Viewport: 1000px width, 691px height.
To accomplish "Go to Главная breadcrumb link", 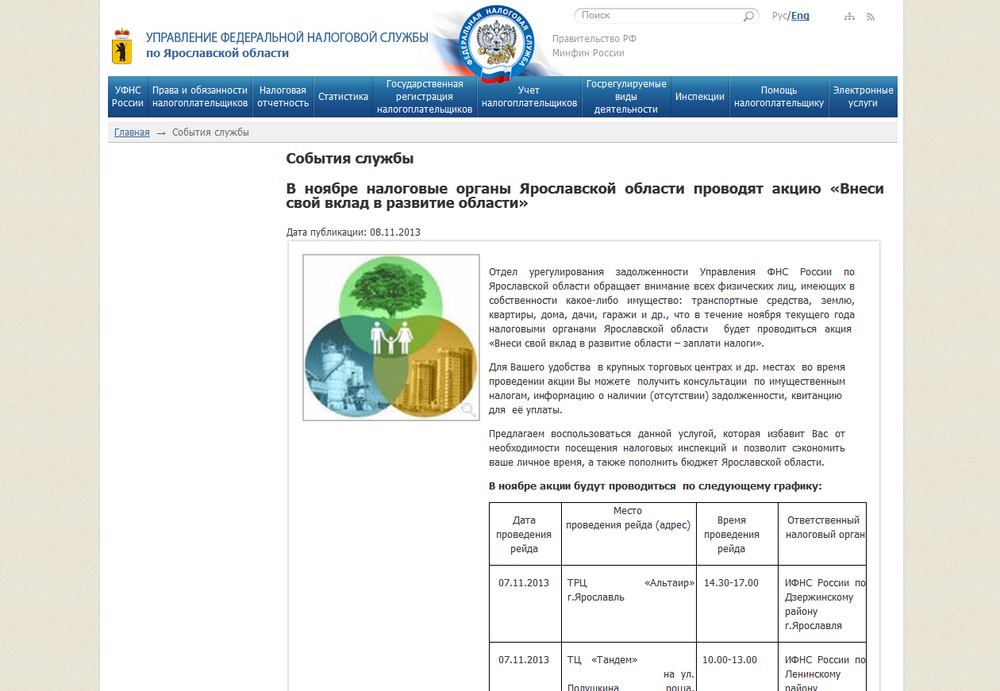I will click(x=132, y=132).
